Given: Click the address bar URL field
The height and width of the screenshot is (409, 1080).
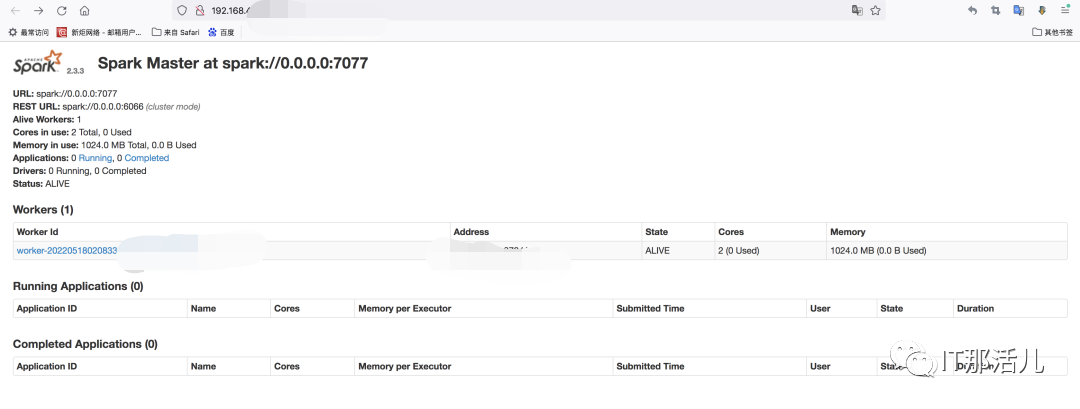Looking at the screenshot, I should 527,10.
